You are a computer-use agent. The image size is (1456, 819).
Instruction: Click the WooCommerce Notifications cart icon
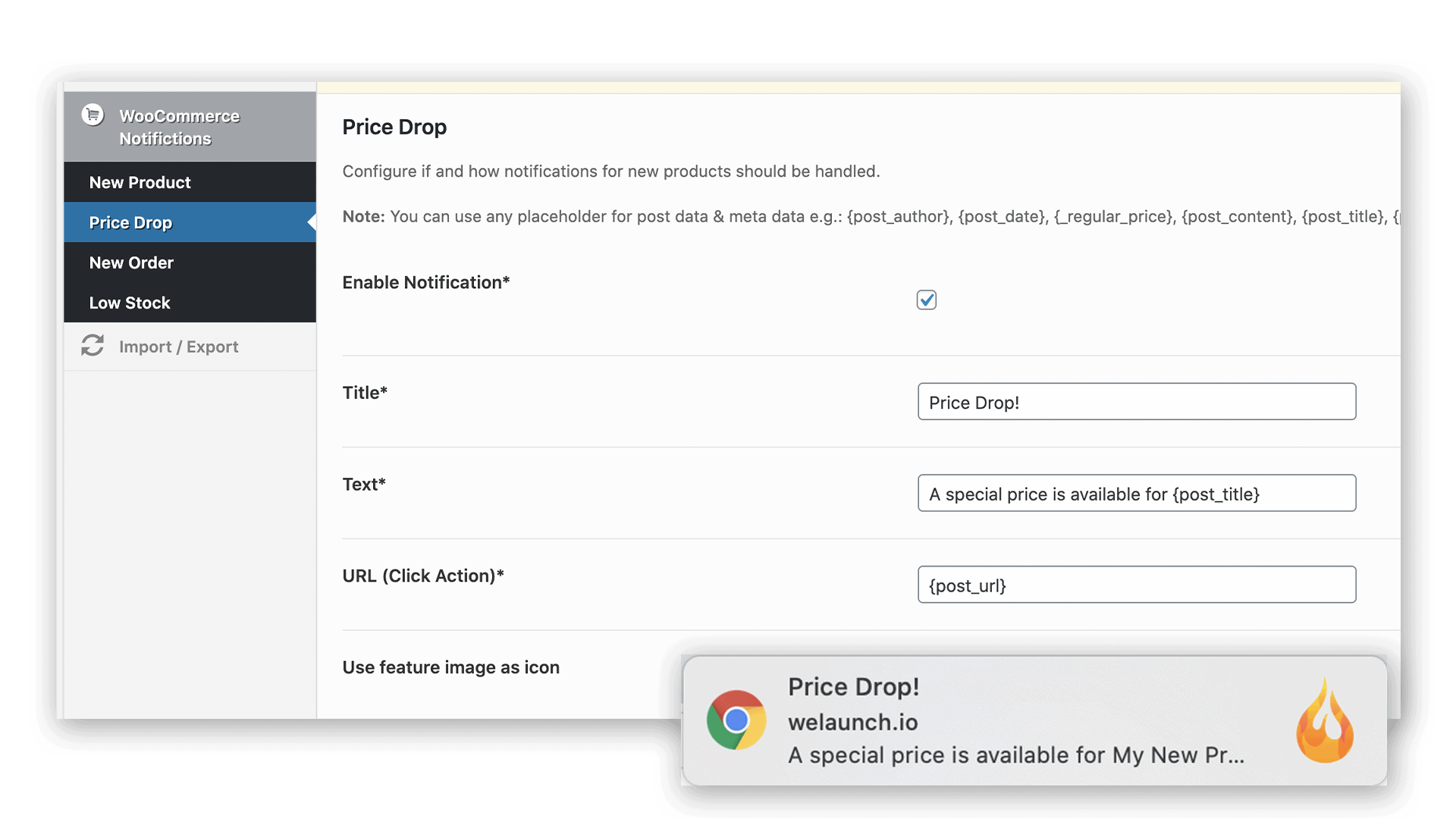[93, 114]
